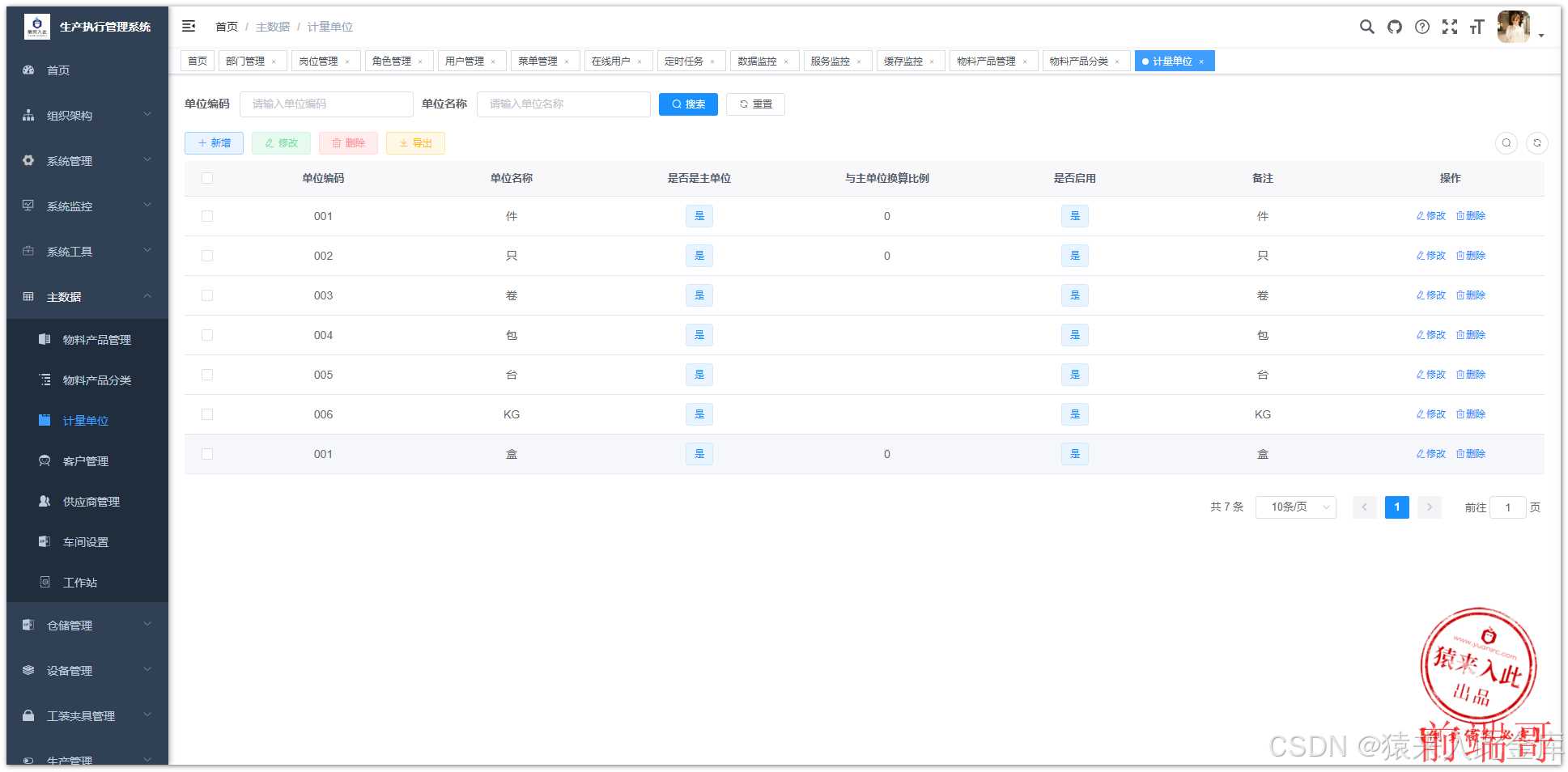Click page number 1 in pagination
Screen dimensions: 1568x772
(x=1396, y=507)
